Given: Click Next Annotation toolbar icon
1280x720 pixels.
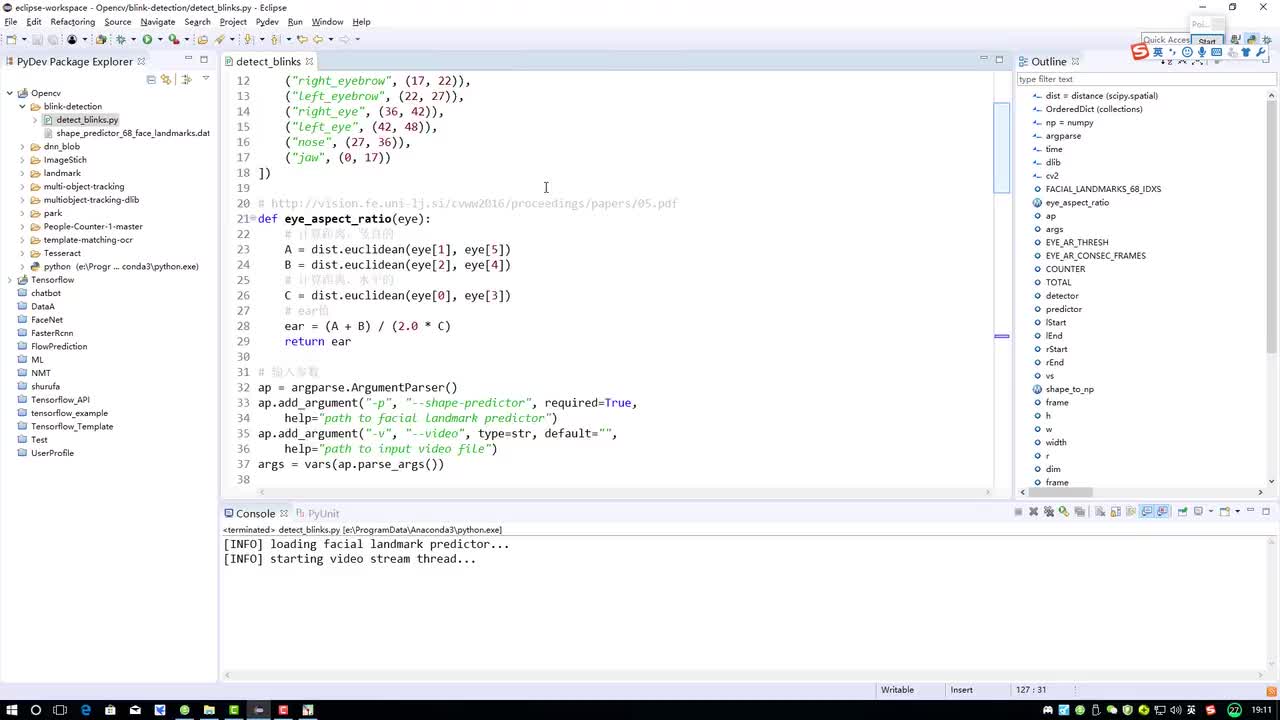Looking at the screenshot, I should click(x=249, y=39).
